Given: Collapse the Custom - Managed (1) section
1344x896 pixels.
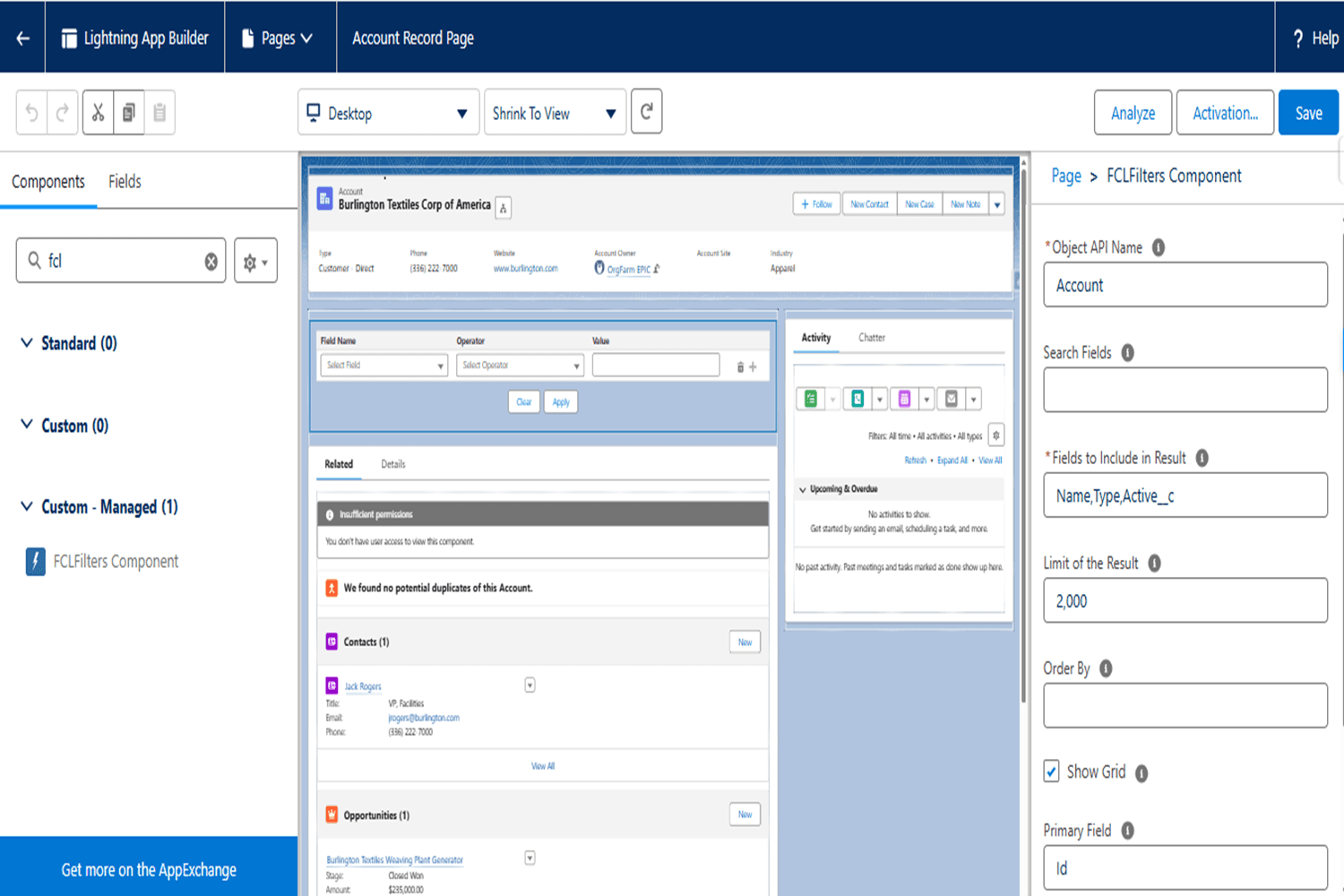Looking at the screenshot, I should (27, 507).
